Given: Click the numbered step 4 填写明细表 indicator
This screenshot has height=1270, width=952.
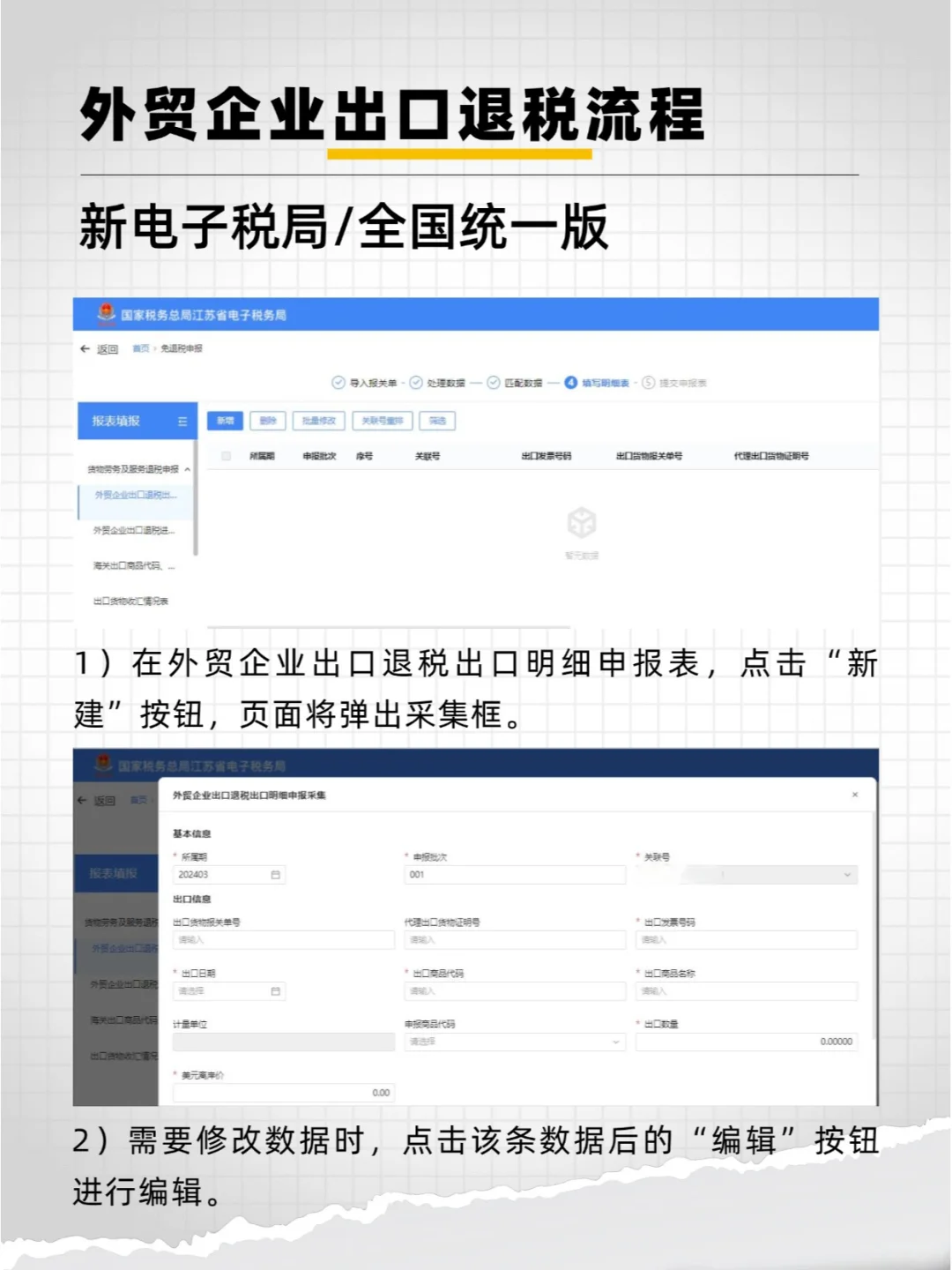Looking at the screenshot, I should tap(571, 381).
